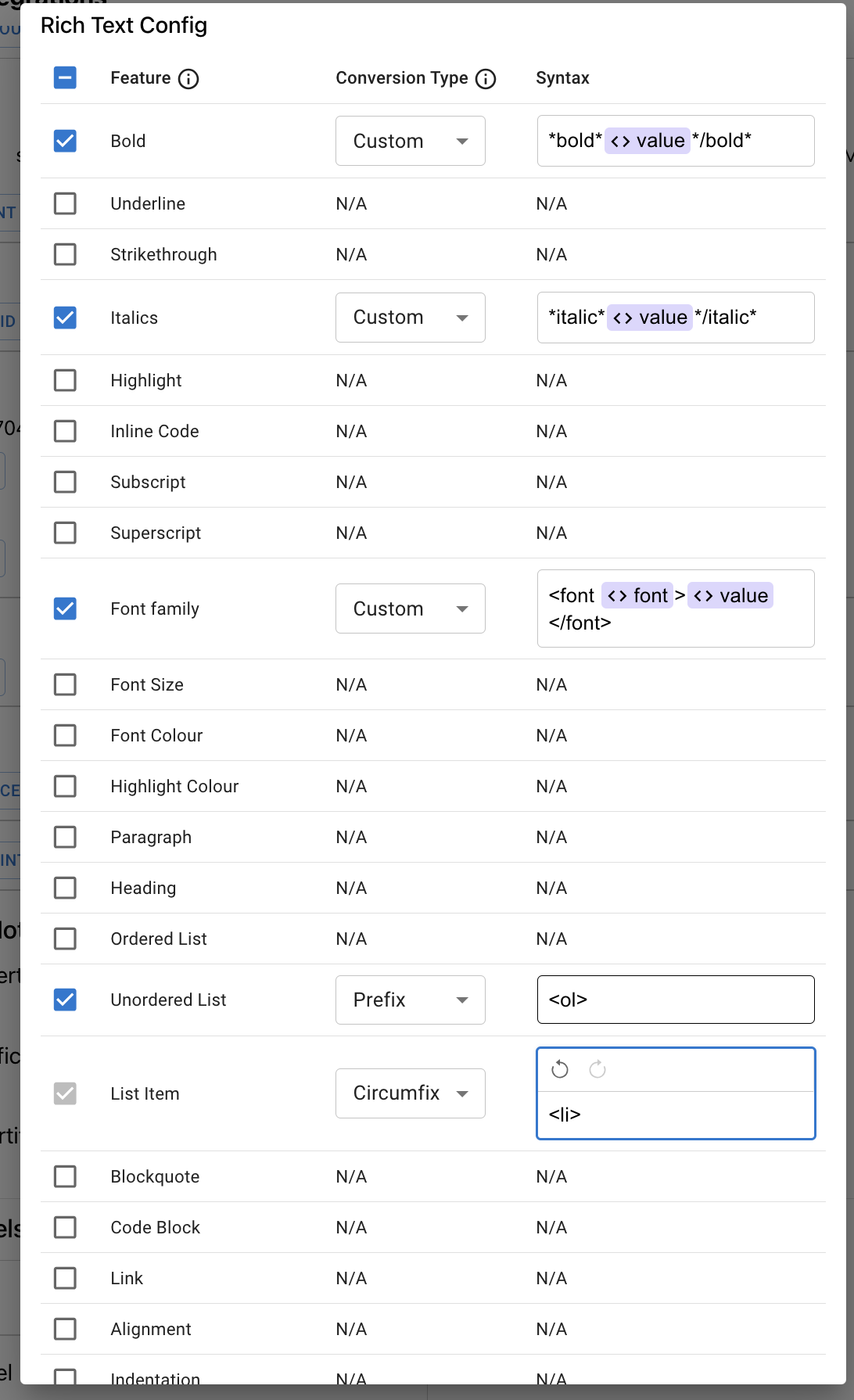The height and width of the screenshot is (1400, 854).
Task: Click the value chip in Font family syntax
Action: tap(730, 596)
